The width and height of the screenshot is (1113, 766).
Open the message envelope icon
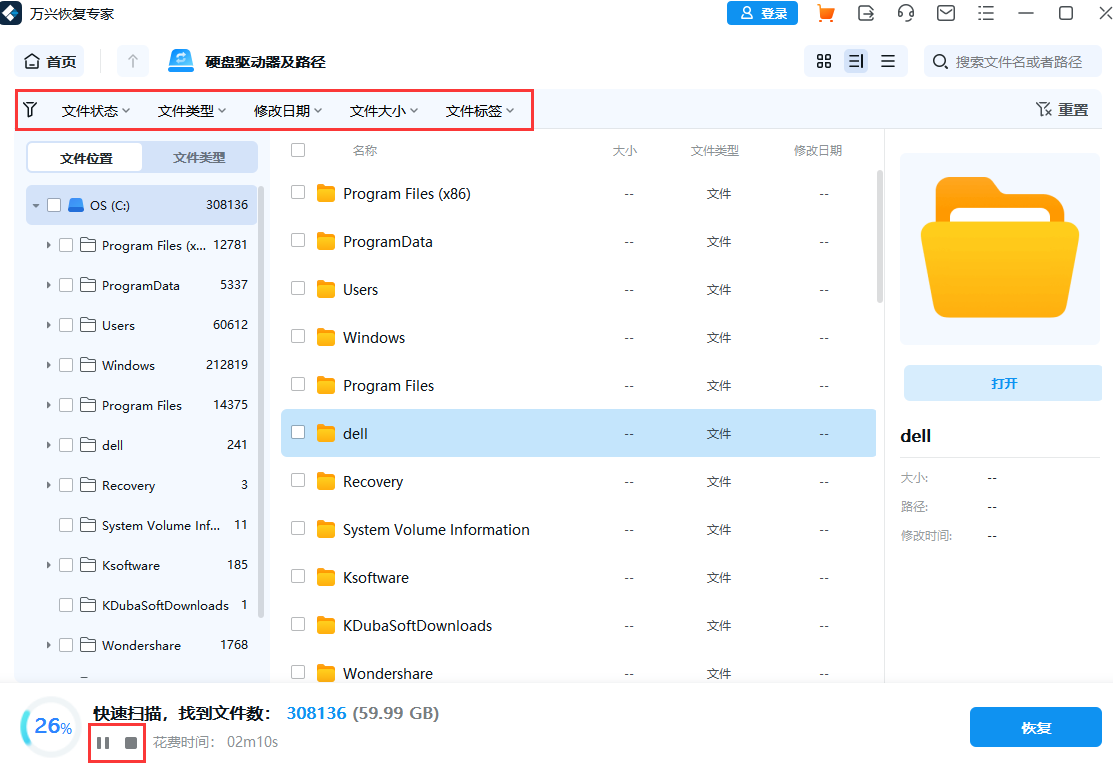click(944, 13)
